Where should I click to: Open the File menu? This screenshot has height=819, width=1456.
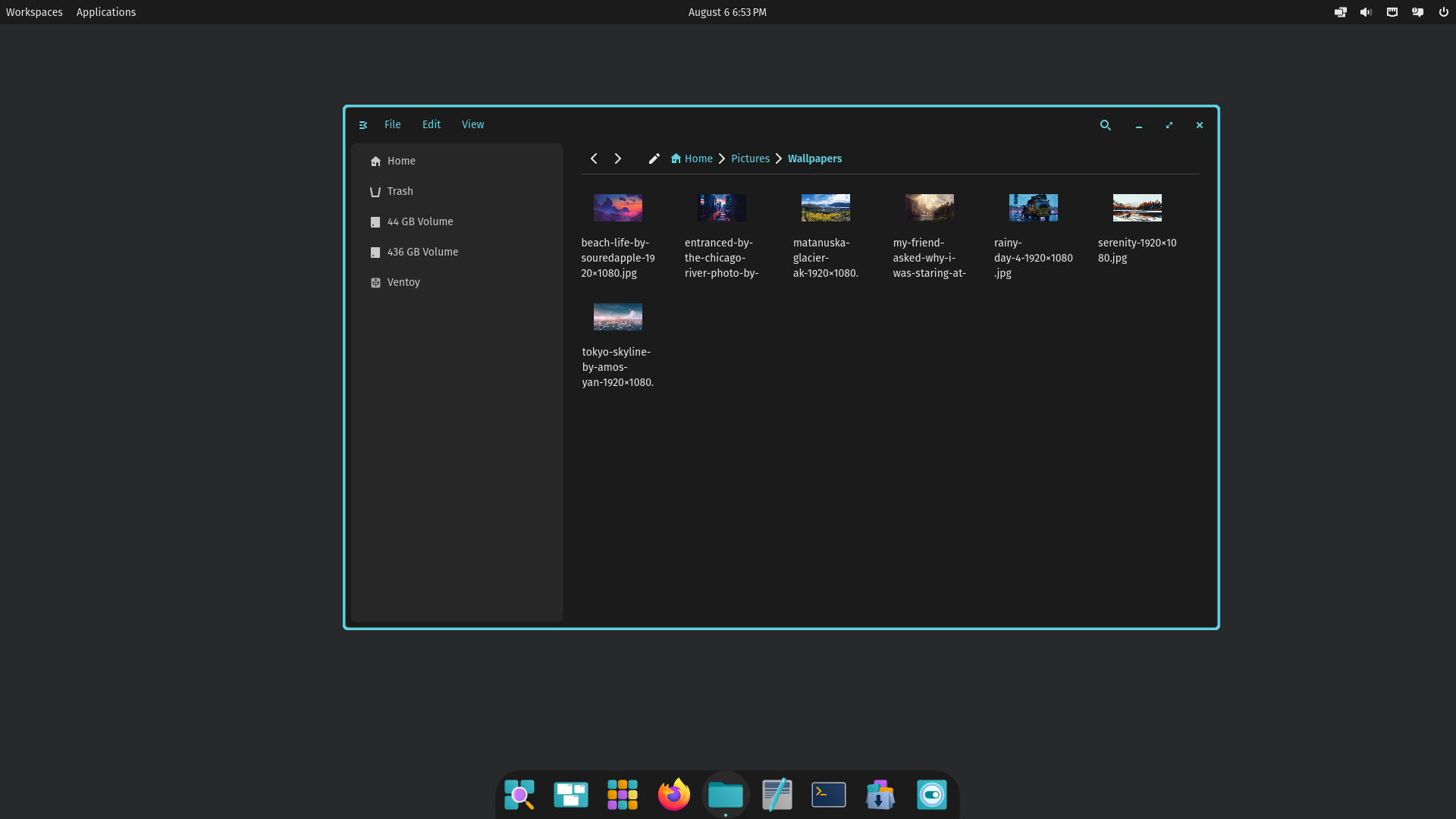click(x=392, y=124)
